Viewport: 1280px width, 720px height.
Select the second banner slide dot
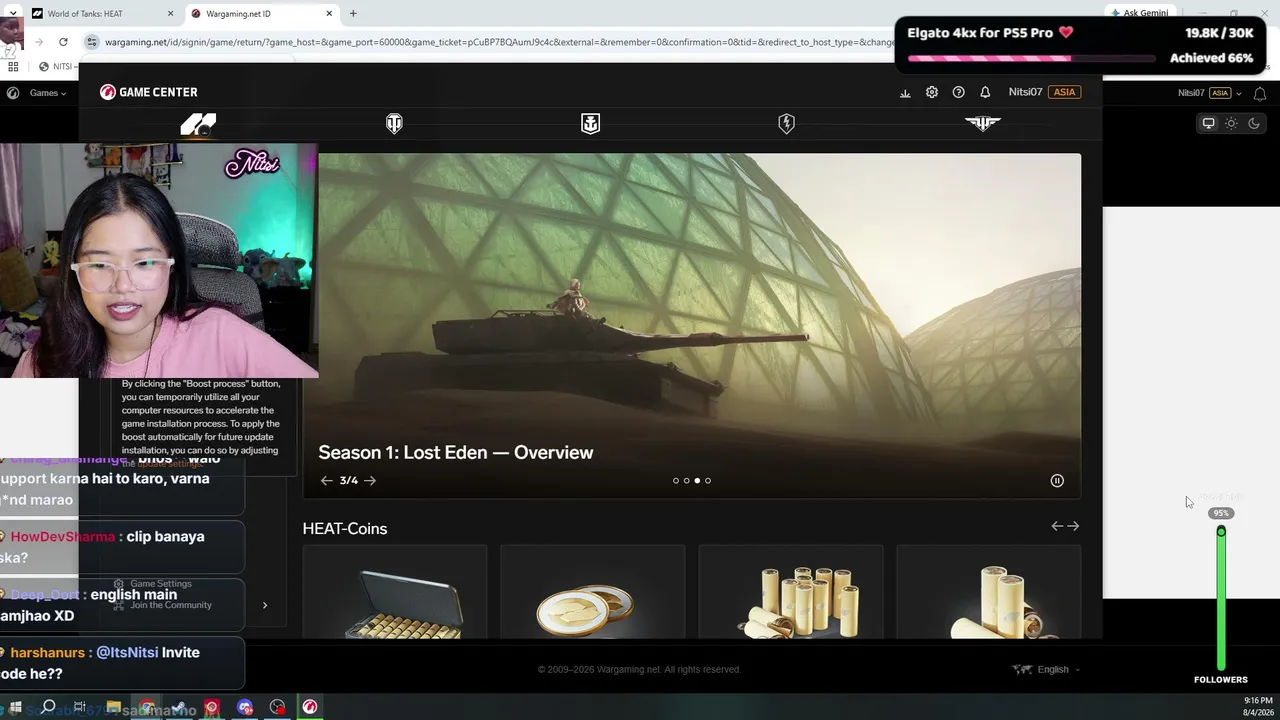tap(686, 481)
